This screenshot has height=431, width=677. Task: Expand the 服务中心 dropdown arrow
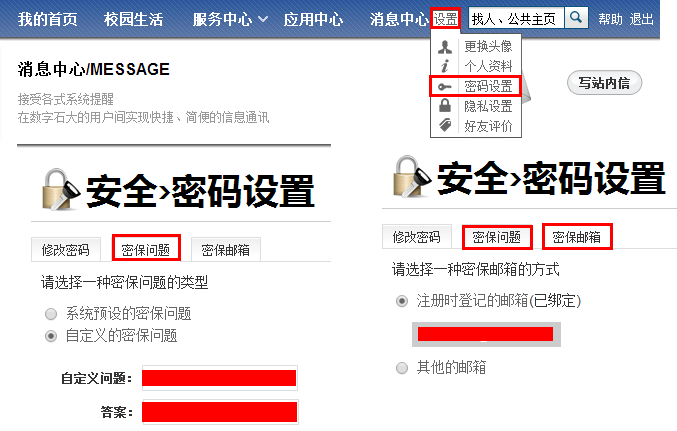263,19
